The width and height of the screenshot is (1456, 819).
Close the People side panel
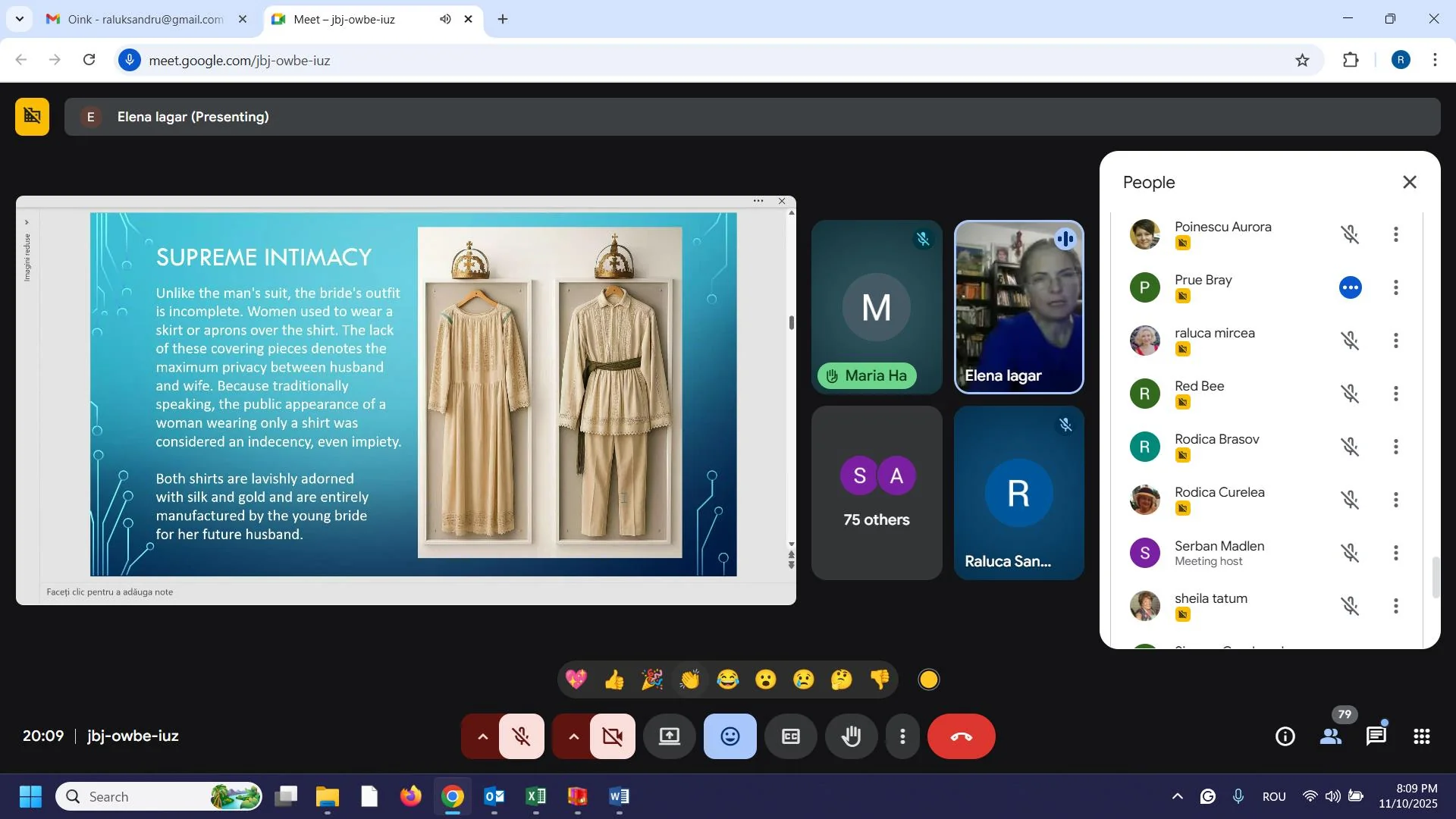point(1409,182)
